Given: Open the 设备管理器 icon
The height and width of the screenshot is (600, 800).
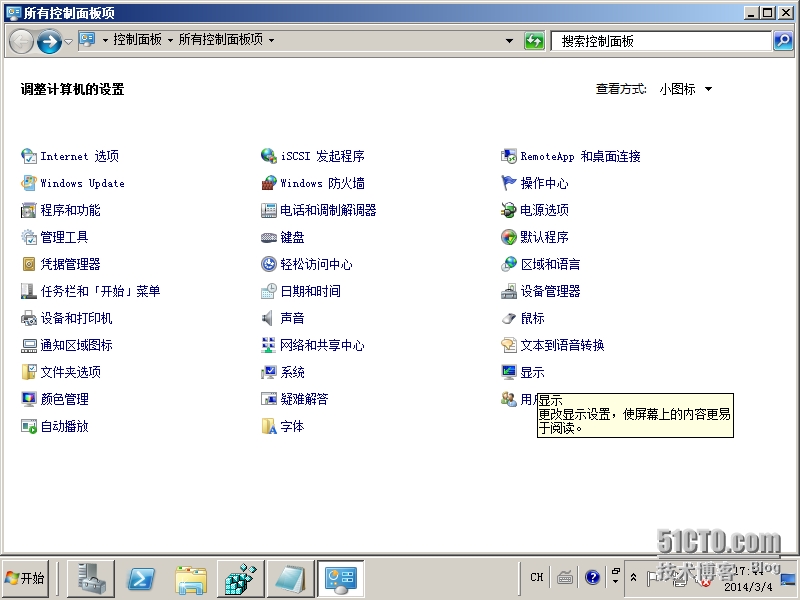Looking at the screenshot, I should click(509, 291).
